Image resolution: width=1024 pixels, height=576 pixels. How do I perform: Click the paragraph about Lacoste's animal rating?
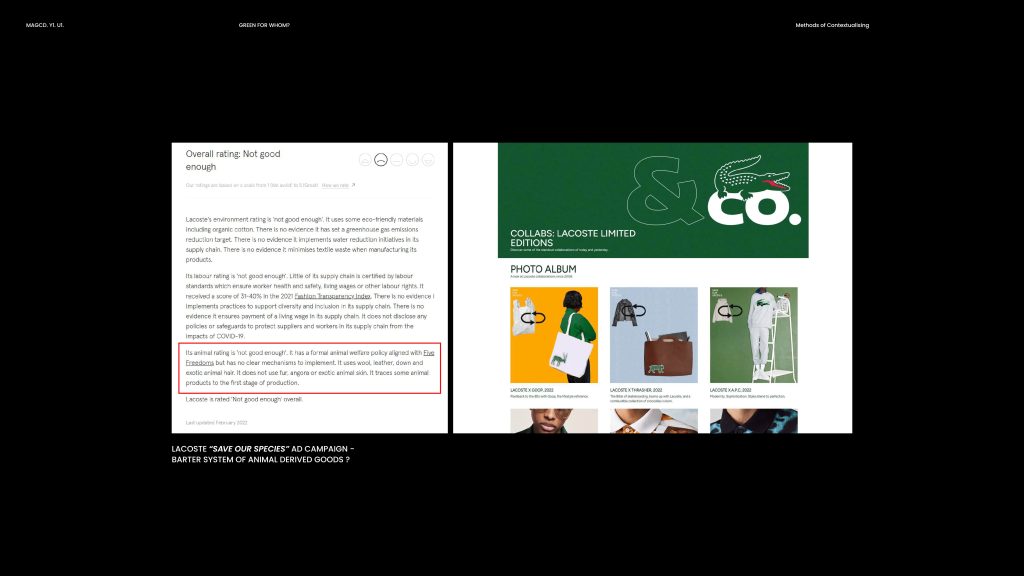[x=310, y=368]
